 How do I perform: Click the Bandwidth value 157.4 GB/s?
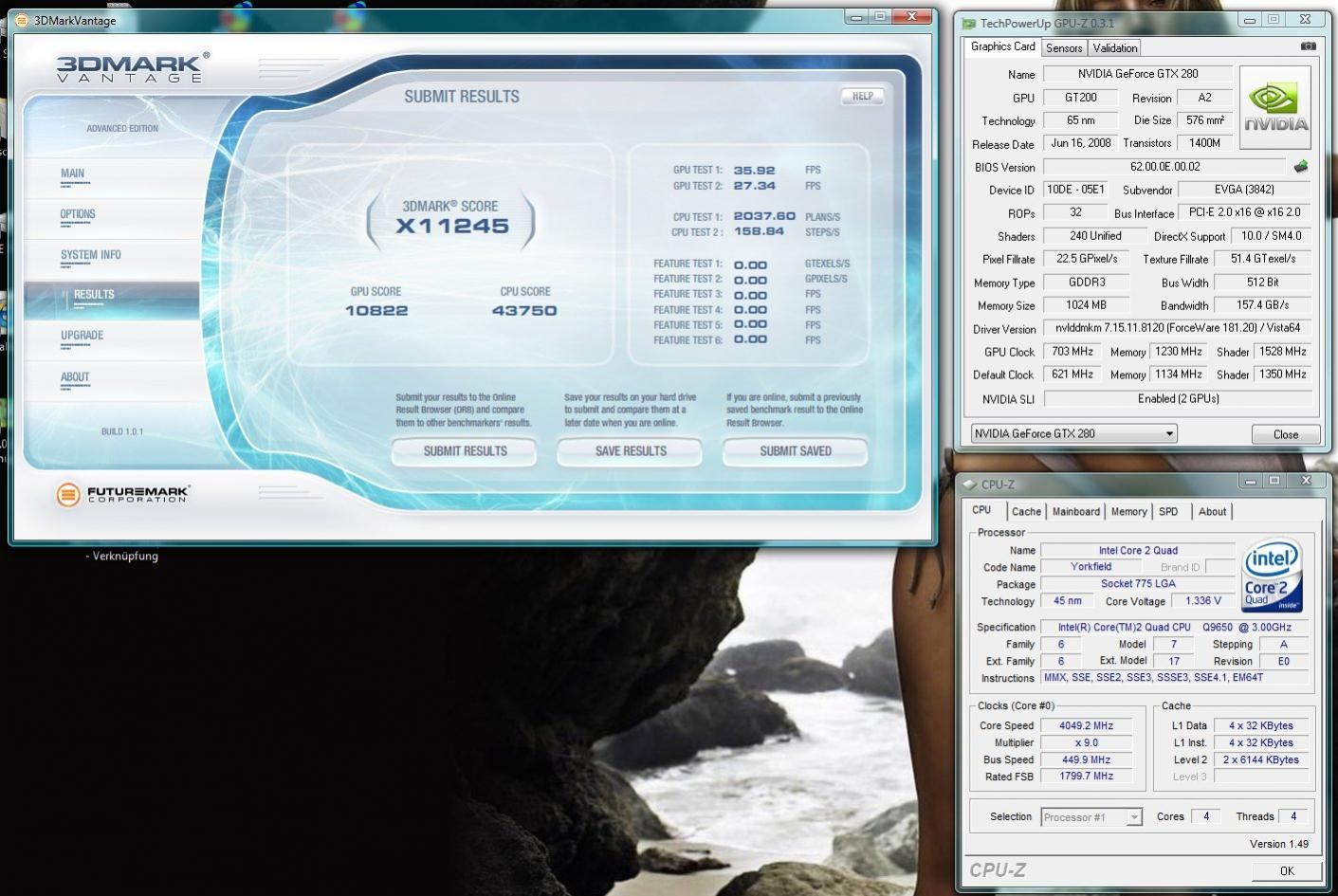pyautogui.click(x=1263, y=305)
